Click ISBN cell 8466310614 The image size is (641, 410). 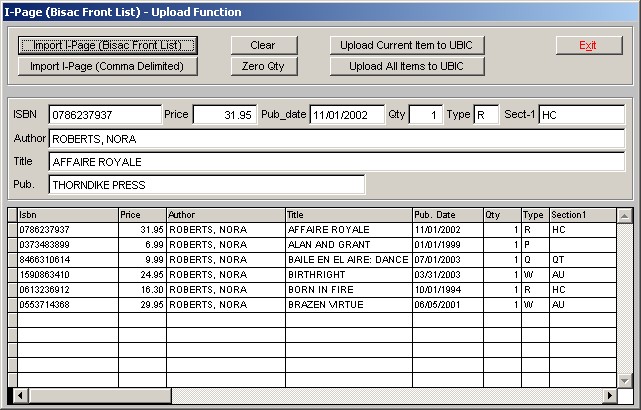pyautogui.click(x=68, y=260)
